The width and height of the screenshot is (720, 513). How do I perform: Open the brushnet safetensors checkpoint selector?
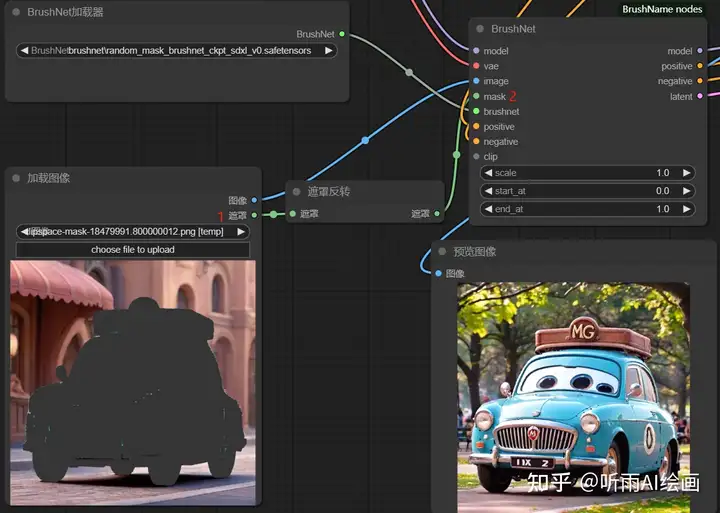177,51
